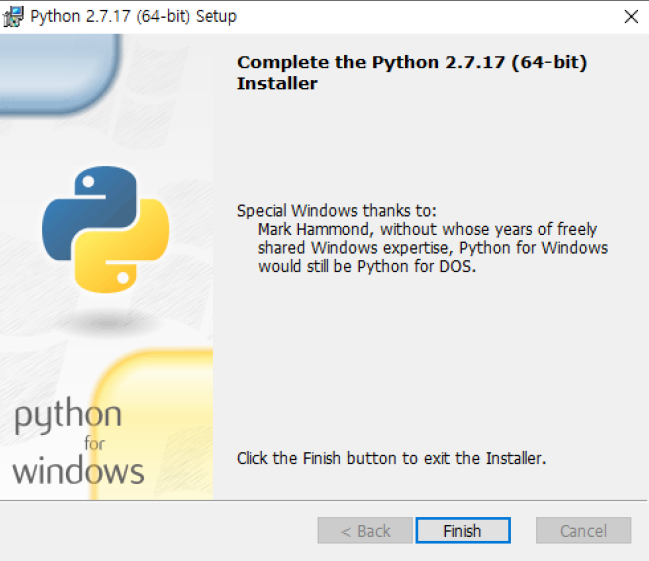Click "Special Windows thanks to:" text
The image size is (649, 561).
pos(337,211)
